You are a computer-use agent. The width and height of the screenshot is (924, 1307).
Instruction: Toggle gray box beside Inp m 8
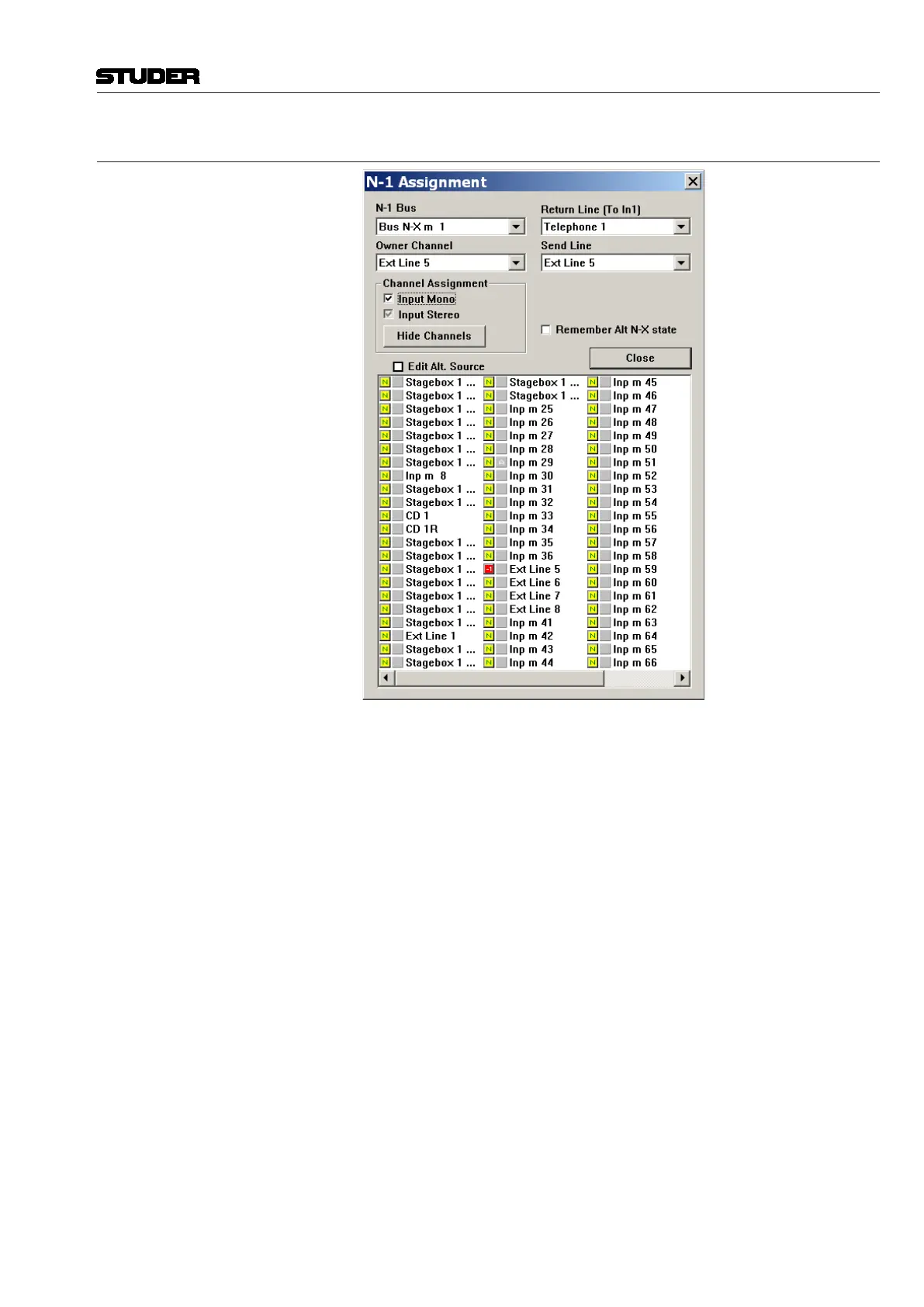[397, 476]
